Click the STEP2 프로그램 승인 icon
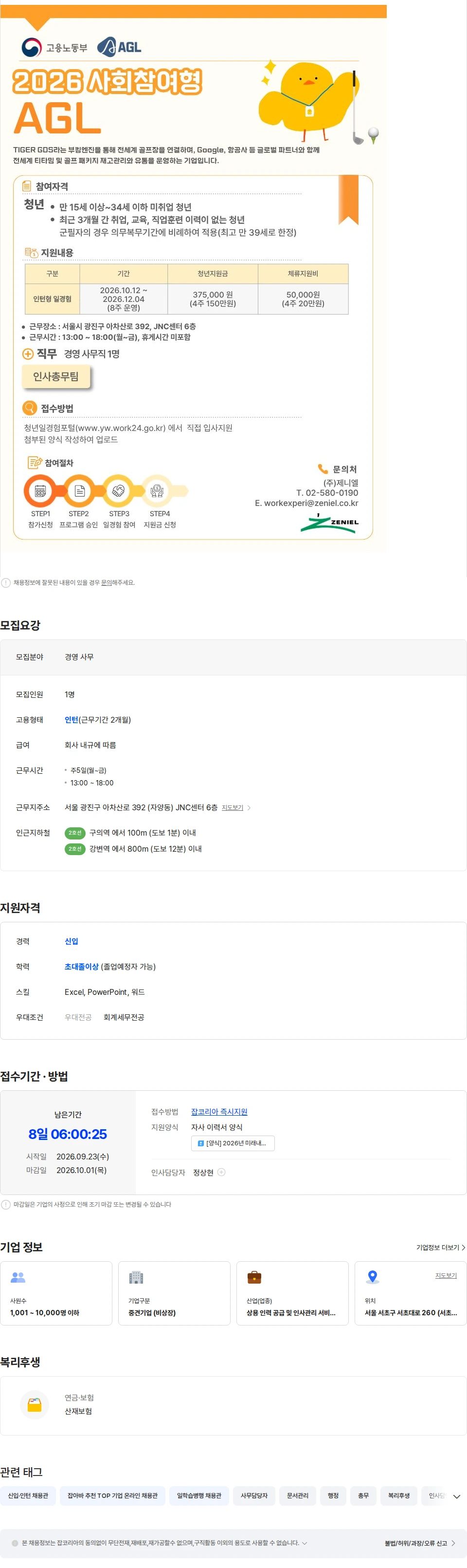This screenshot has height=1568, width=467. pyautogui.click(x=79, y=491)
